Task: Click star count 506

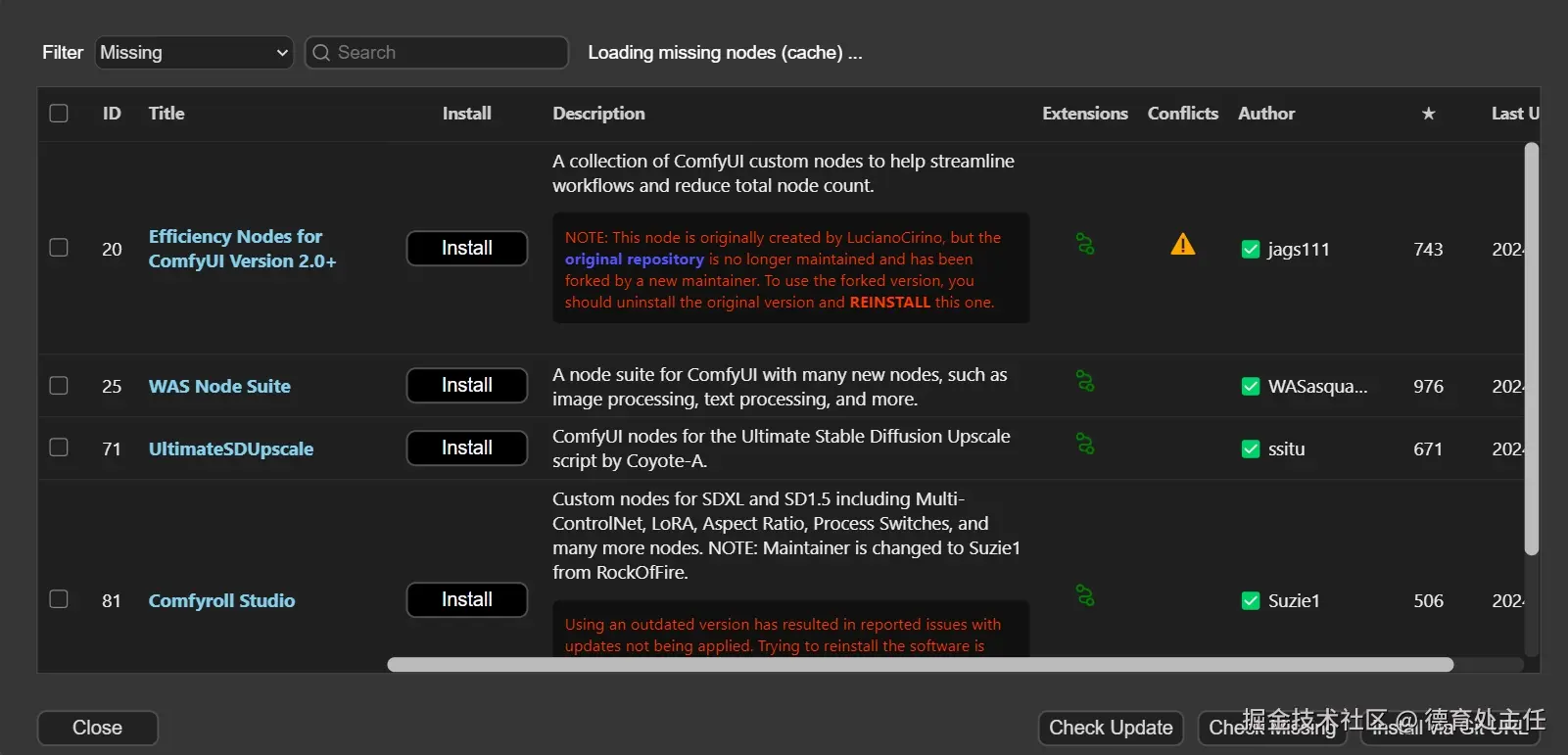Action: click(x=1428, y=601)
